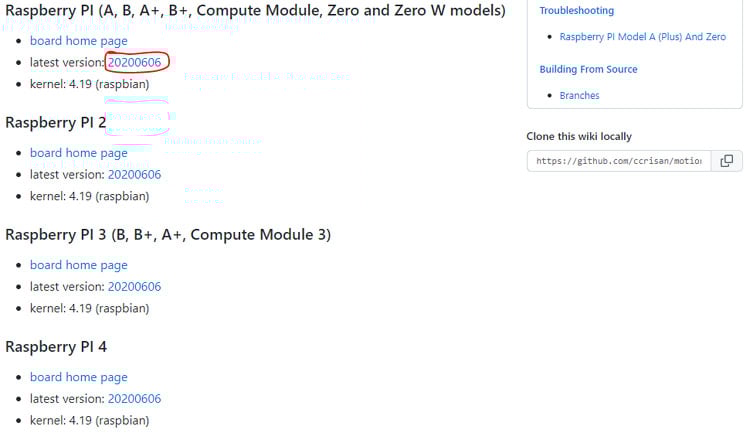Click the Raspberry PI 3 (B, B+, A+) heading
The width and height of the screenshot is (750, 433).
pyautogui.click(x=168, y=234)
